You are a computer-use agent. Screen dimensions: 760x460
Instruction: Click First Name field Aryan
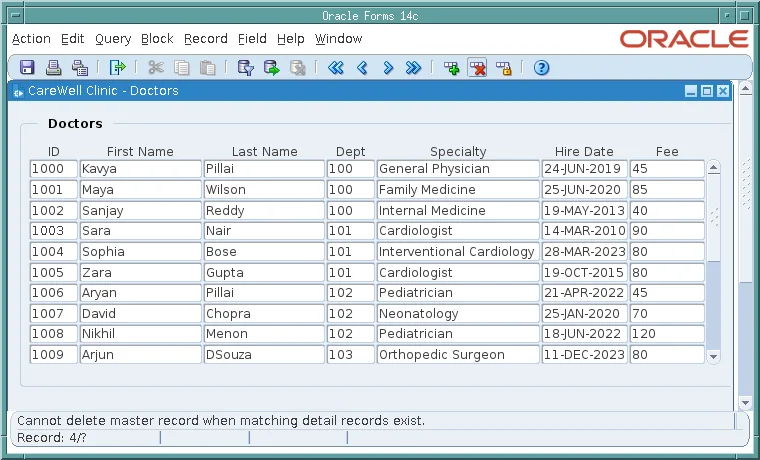[141, 293]
